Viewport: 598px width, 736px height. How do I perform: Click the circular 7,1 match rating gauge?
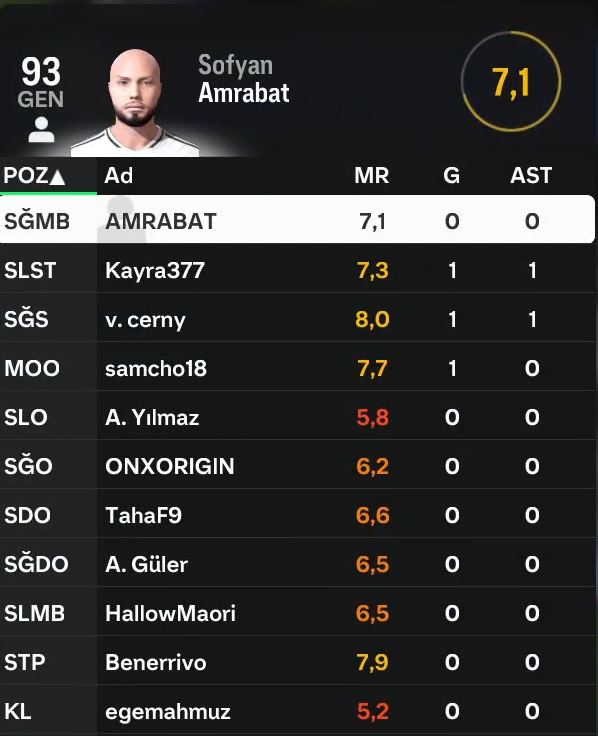[x=511, y=81]
